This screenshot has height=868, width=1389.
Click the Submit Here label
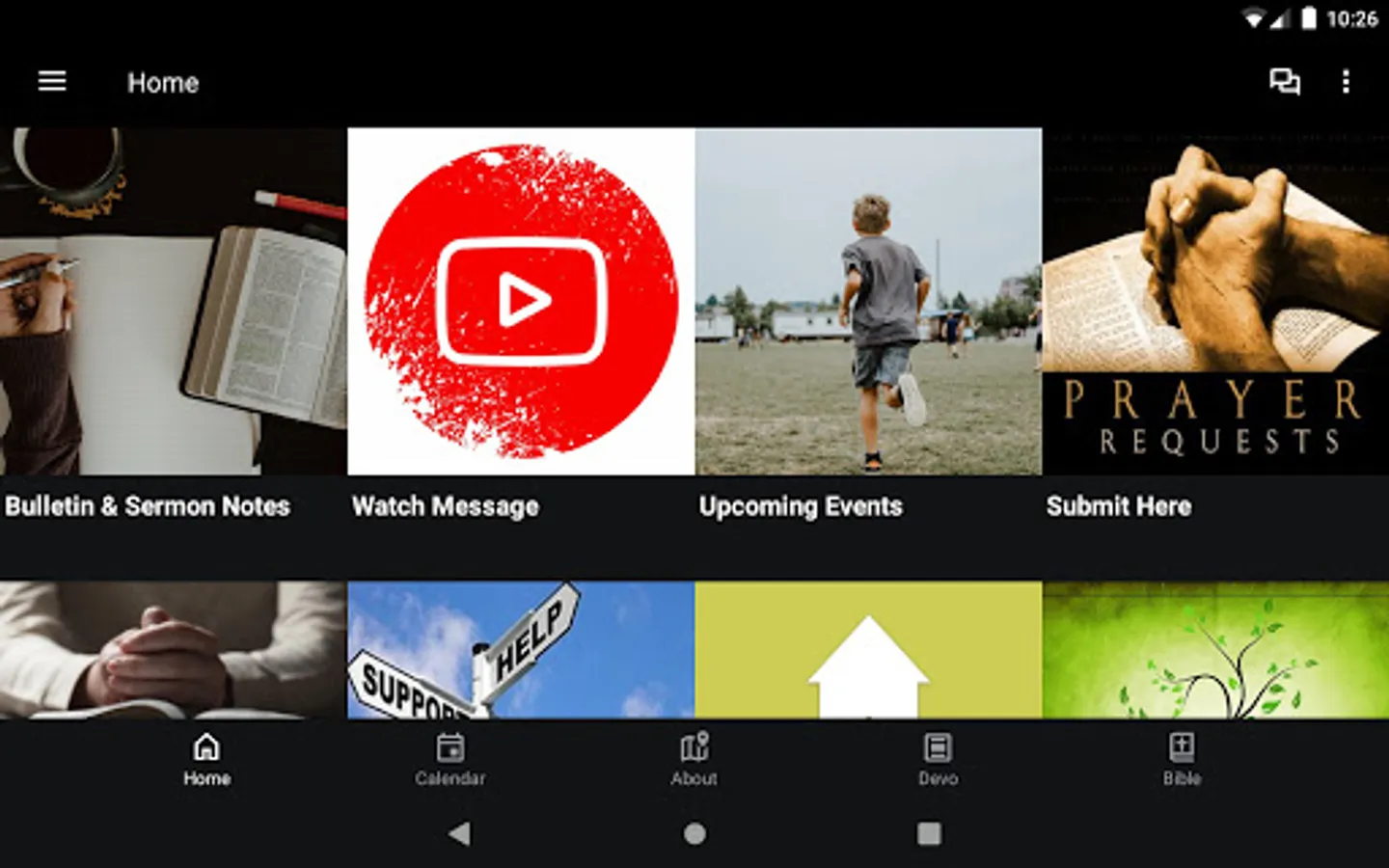tap(1119, 506)
